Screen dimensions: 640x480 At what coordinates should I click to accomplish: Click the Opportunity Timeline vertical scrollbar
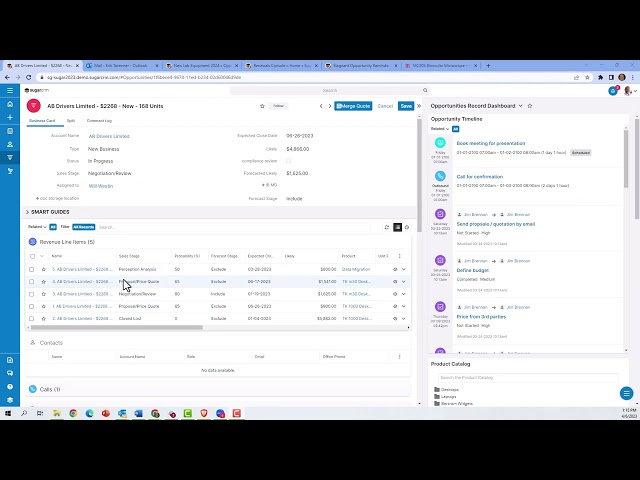[626, 157]
